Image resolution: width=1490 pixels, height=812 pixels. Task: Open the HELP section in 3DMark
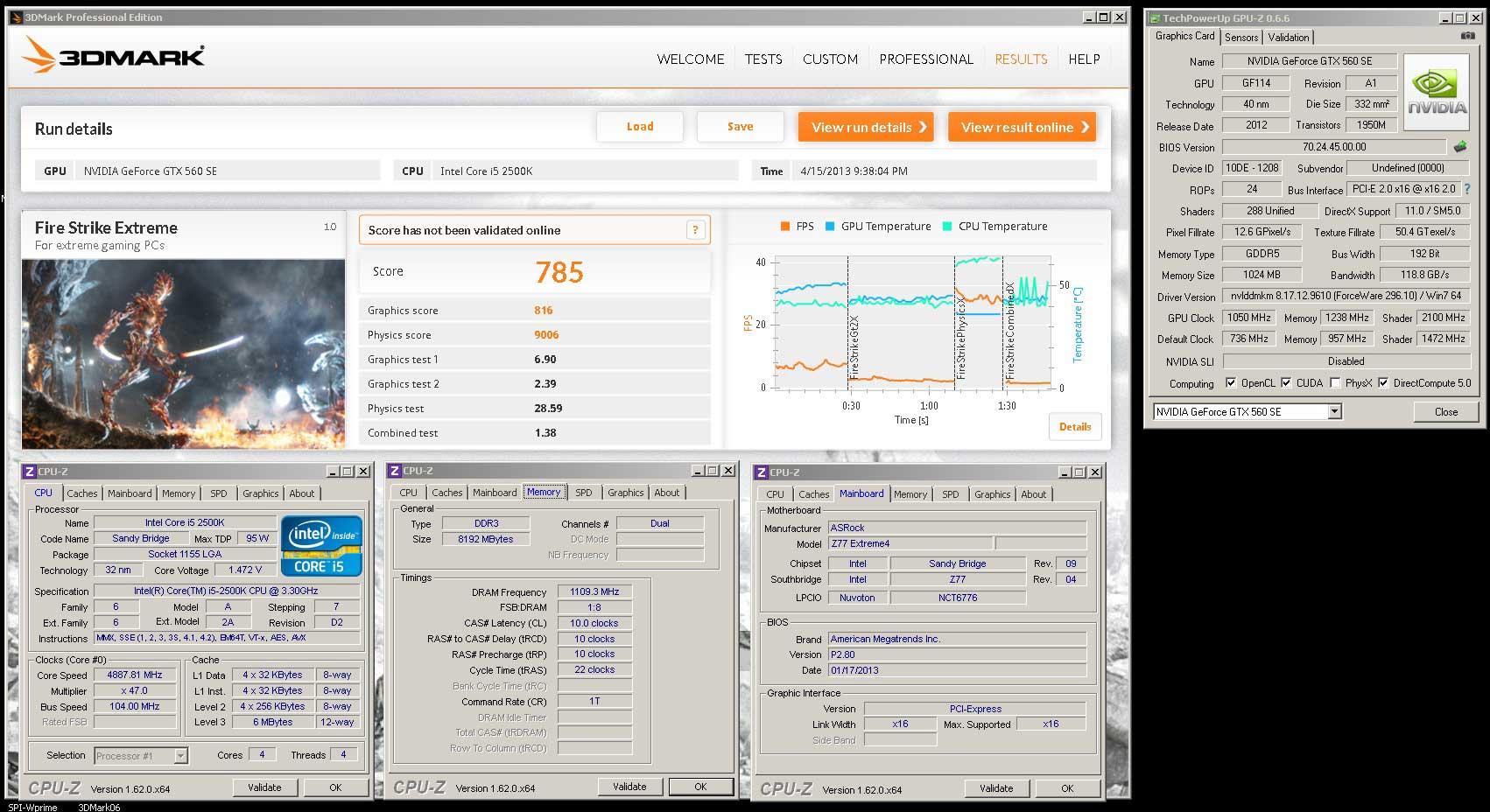pos(1084,59)
